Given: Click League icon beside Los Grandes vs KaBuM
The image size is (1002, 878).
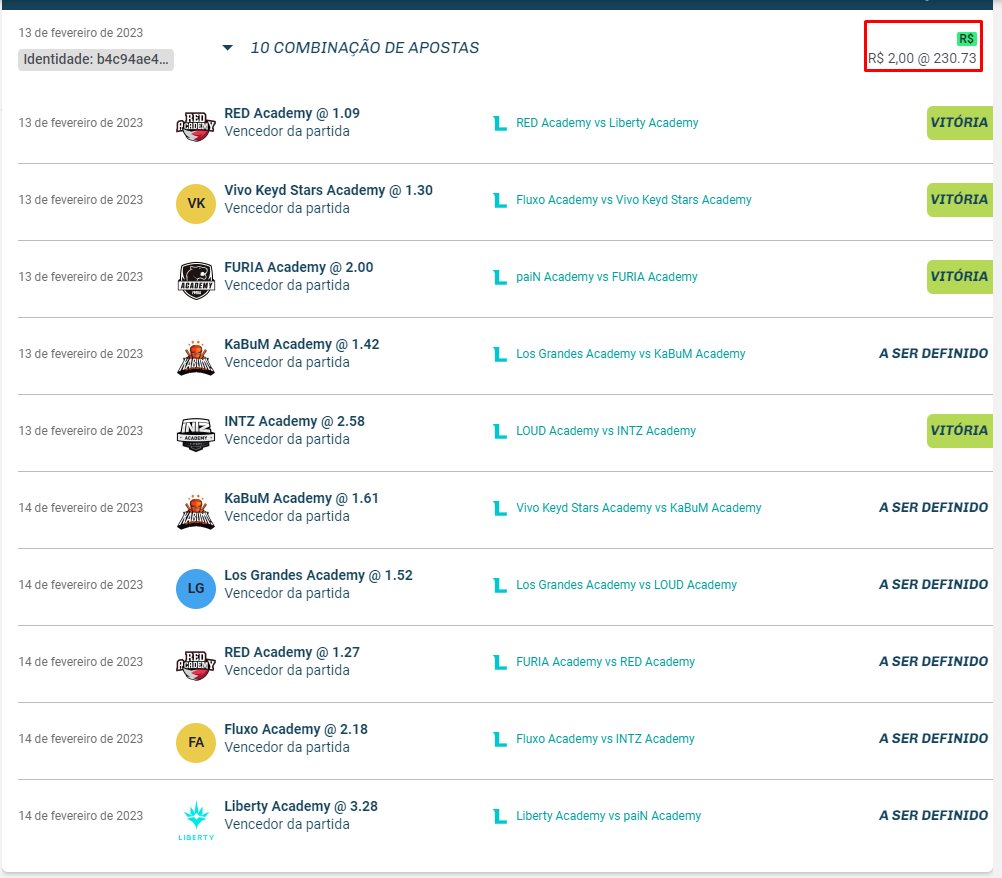Looking at the screenshot, I should [x=500, y=354].
